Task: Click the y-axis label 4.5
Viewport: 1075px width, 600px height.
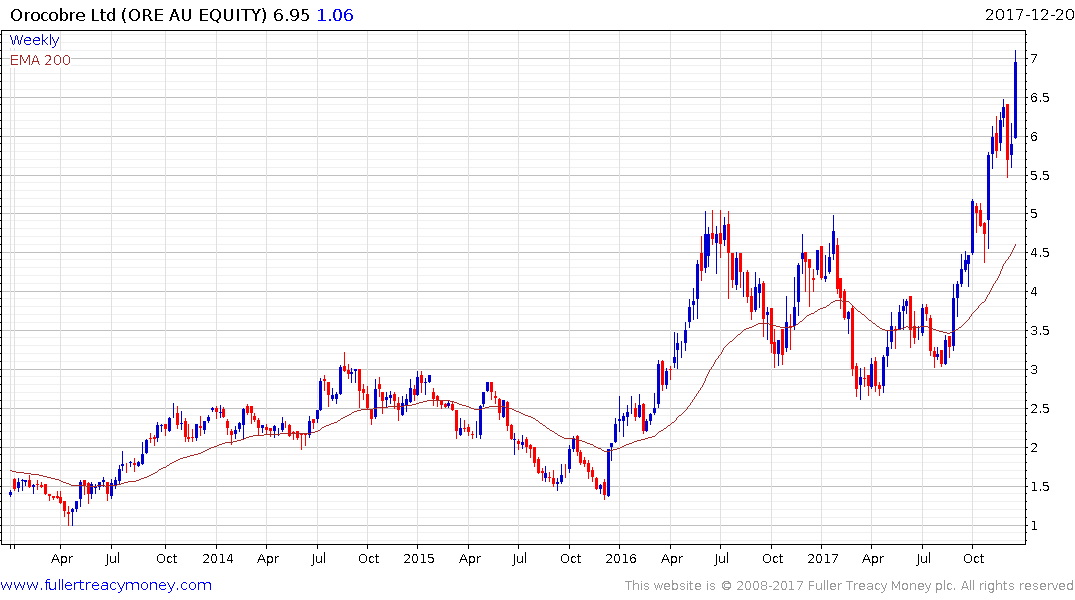Action: 1040,253
